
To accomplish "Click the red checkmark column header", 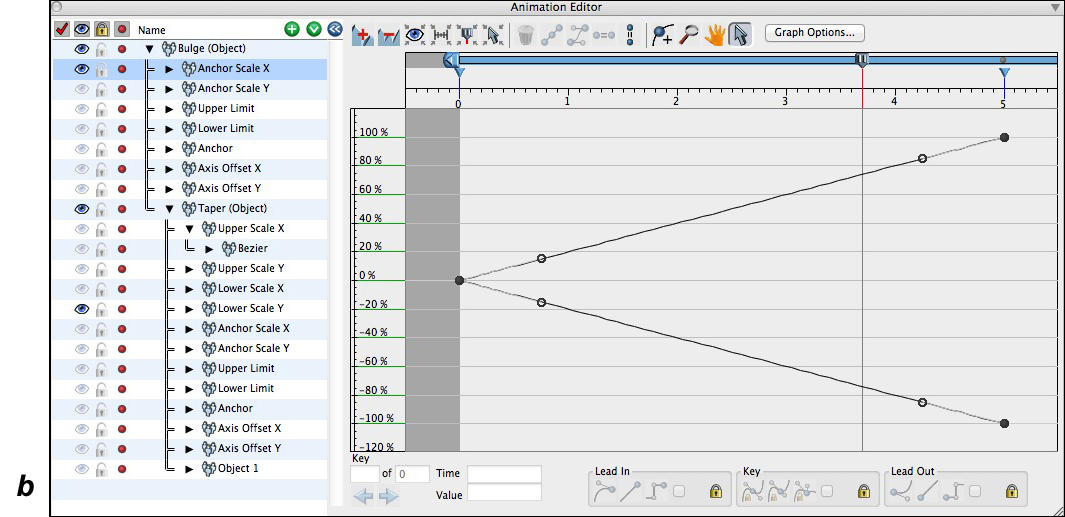I will coord(62,29).
